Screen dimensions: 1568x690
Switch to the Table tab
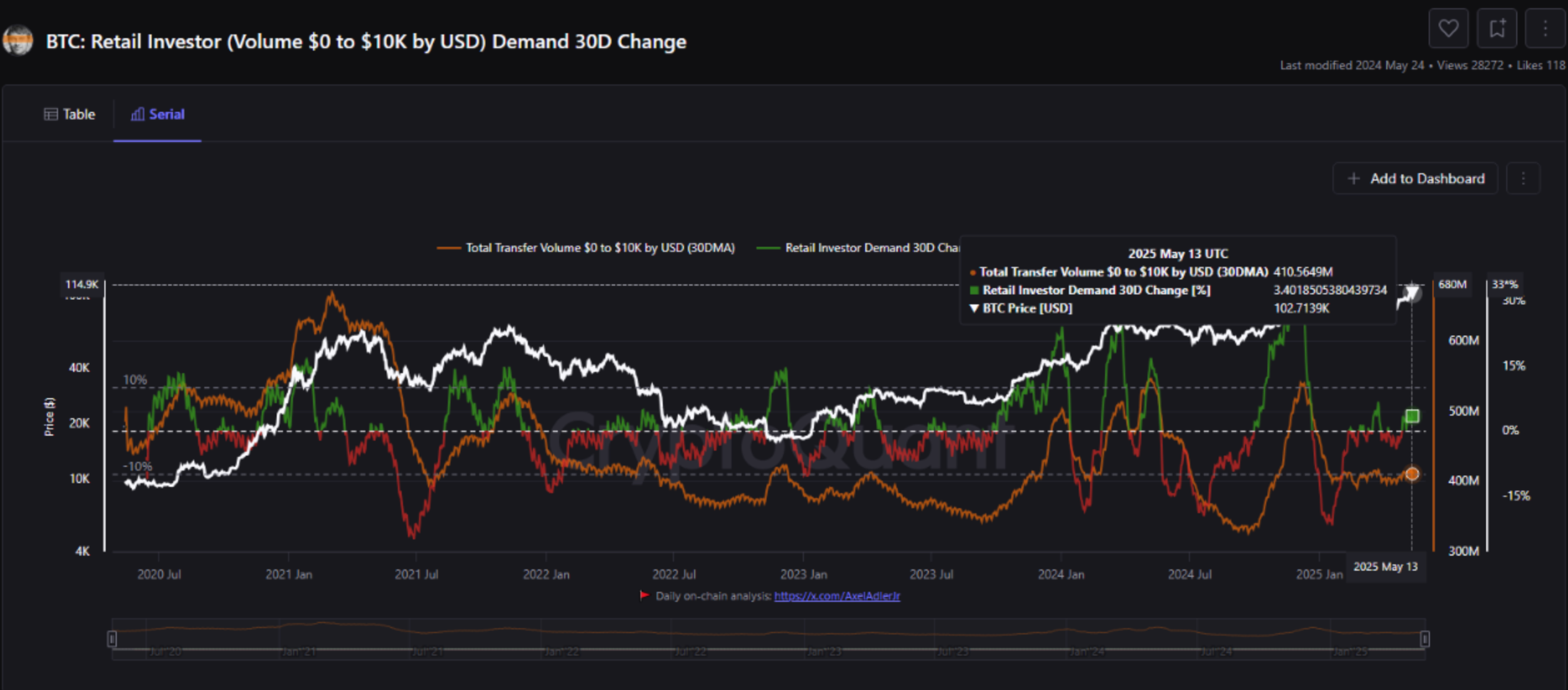tap(69, 114)
